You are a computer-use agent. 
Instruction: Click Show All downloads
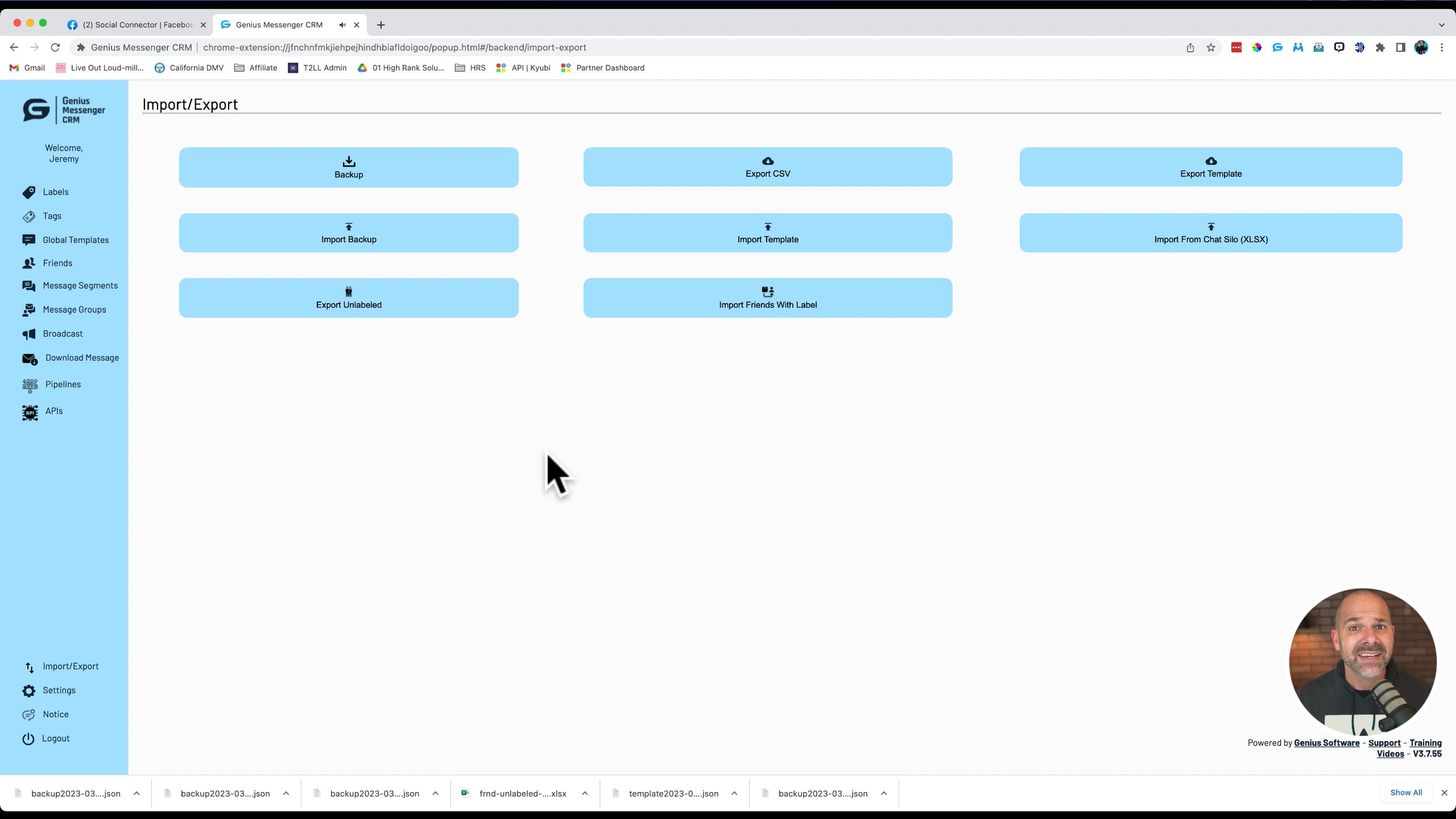tap(1406, 793)
